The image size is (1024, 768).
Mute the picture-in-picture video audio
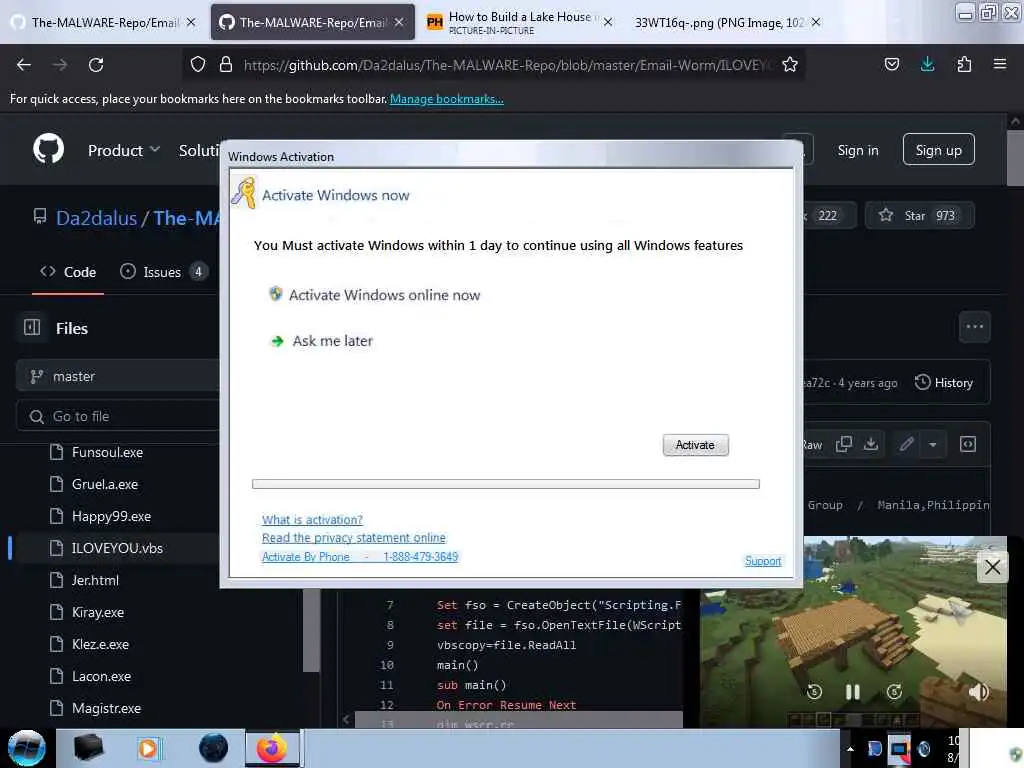point(978,692)
